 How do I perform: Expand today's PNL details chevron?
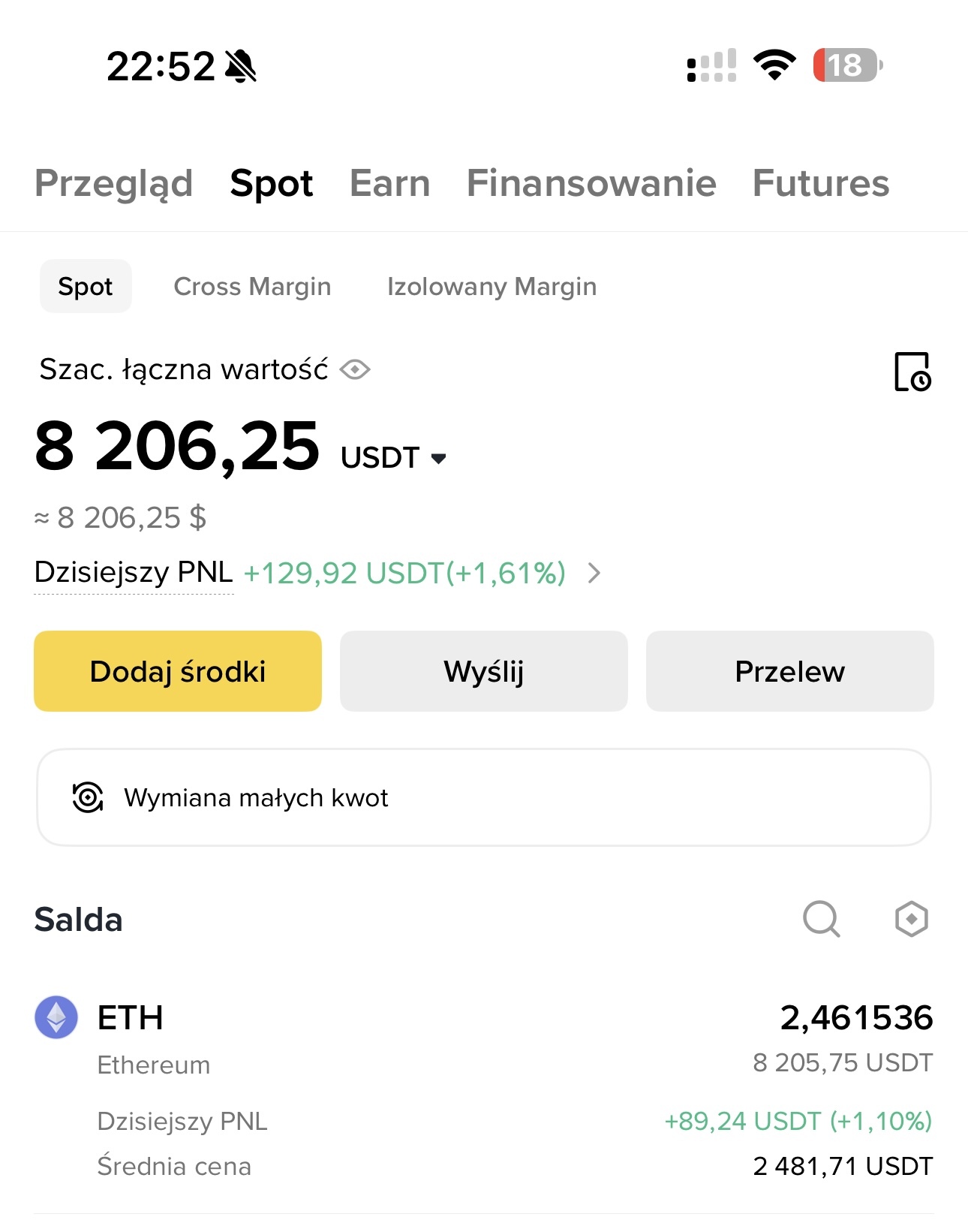[594, 574]
